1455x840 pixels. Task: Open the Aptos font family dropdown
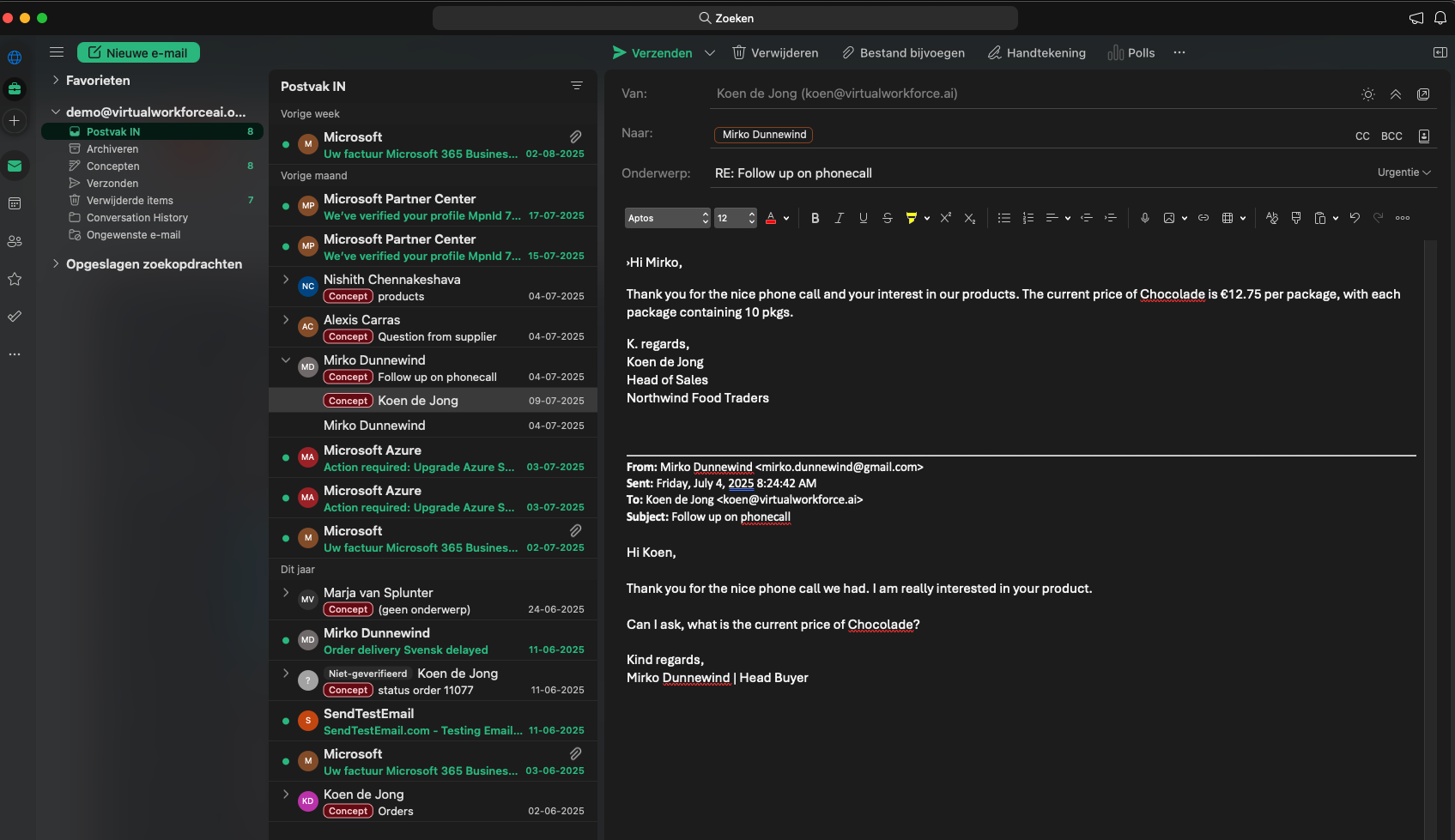(668, 218)
